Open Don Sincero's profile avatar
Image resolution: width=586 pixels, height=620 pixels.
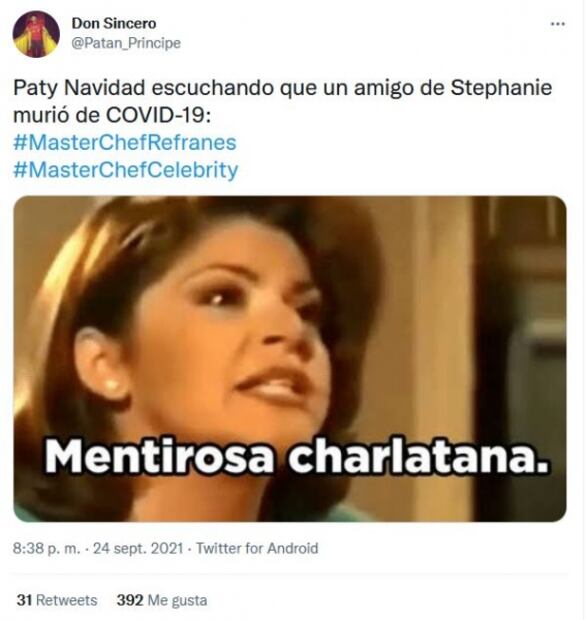click(36, 34)
